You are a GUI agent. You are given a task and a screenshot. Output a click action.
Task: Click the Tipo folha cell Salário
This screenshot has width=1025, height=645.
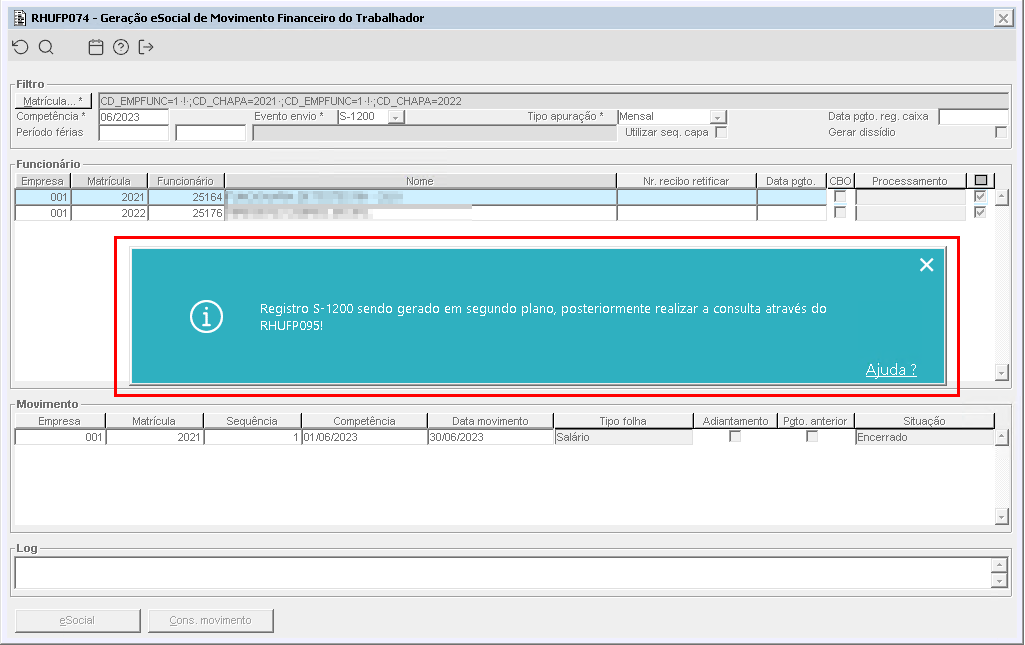click(623, 437)
